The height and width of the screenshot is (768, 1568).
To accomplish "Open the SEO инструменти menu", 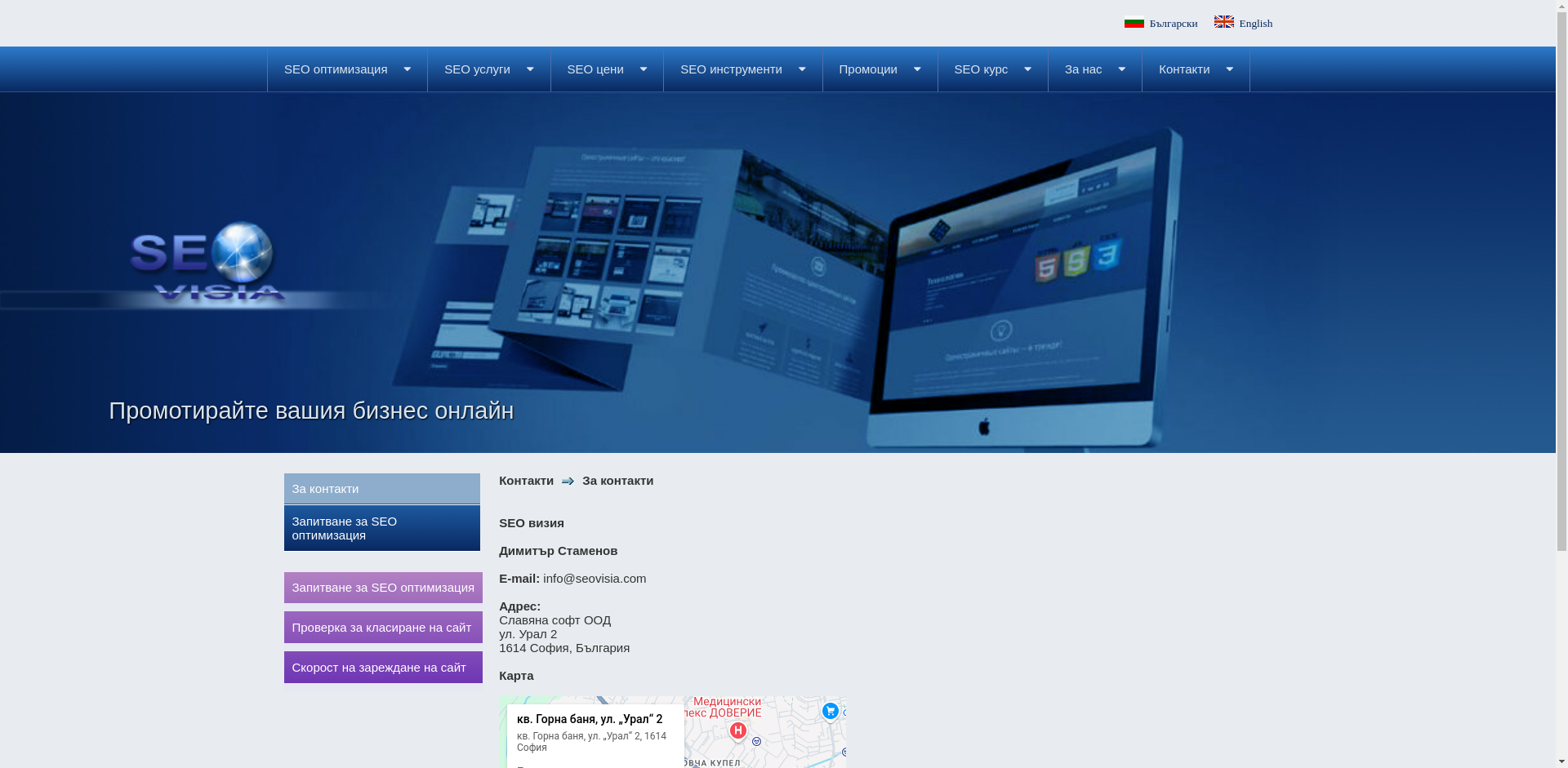I will (x=731, y=69).
